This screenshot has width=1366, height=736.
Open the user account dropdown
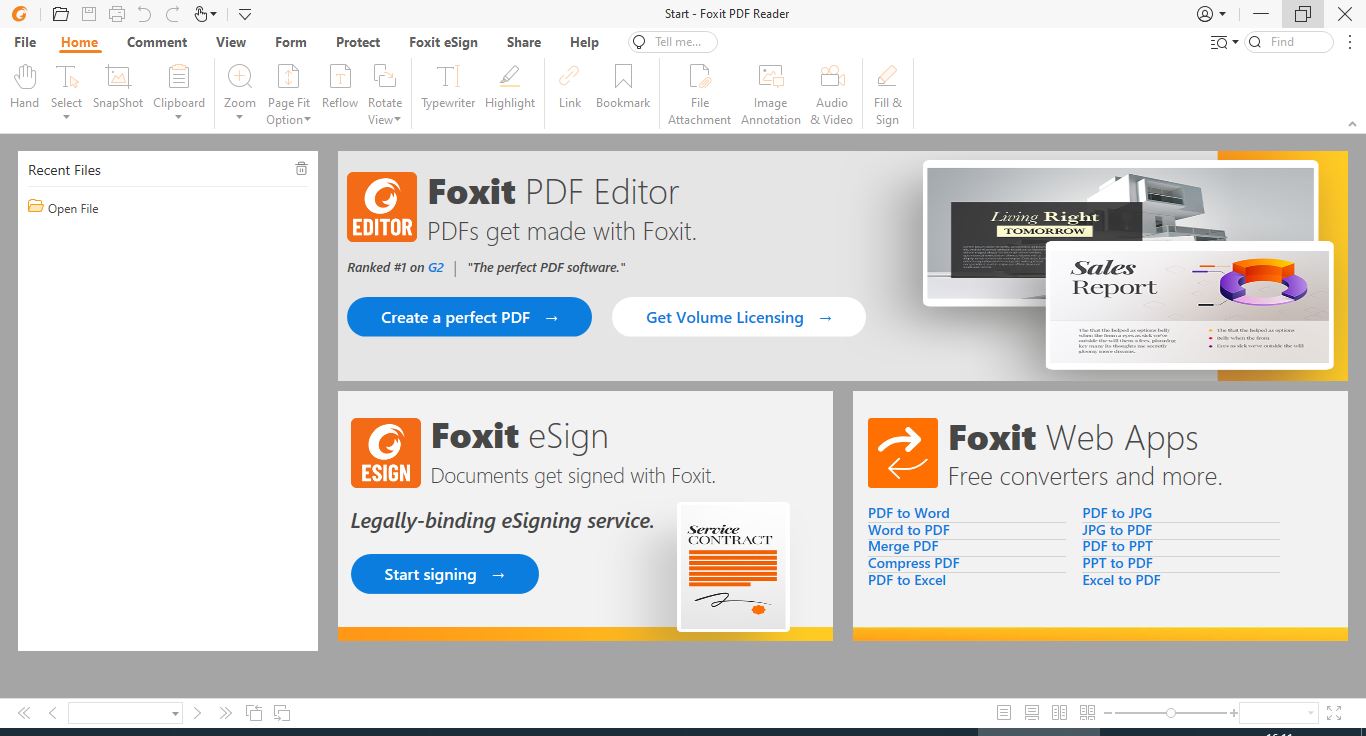click(x=1210, y=14)
